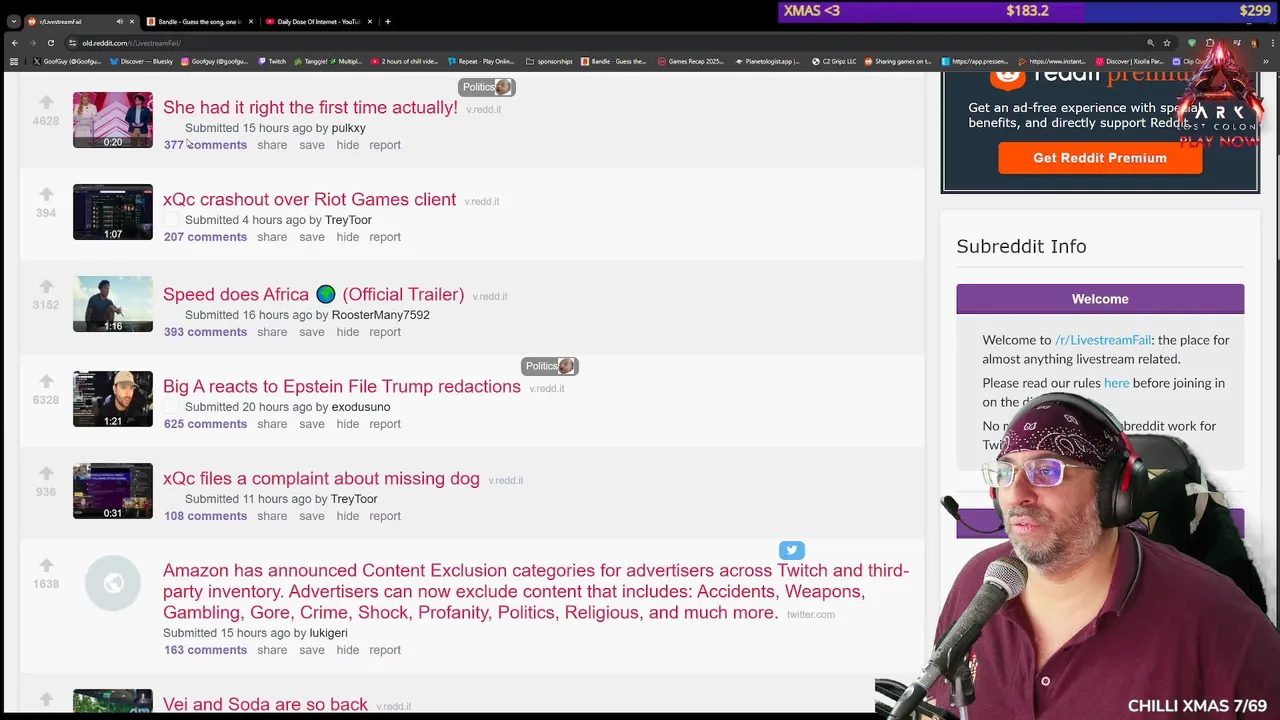This screenshot has width=1280, height=720.
Task: Upvote the xQc crashout over Riot Games post
Action: point(46,194)
